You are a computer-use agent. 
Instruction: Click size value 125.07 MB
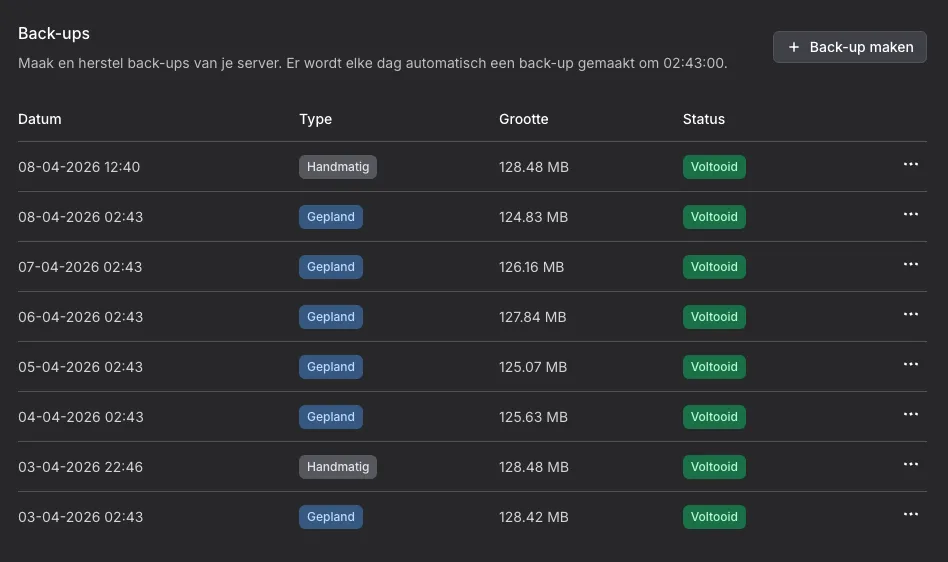(x=533, y=367)
